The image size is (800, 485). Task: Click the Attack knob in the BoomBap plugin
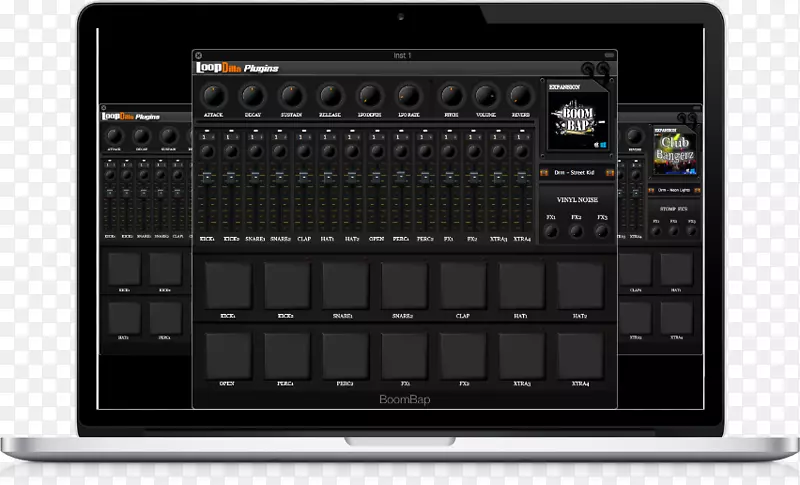tap(216, 96)
